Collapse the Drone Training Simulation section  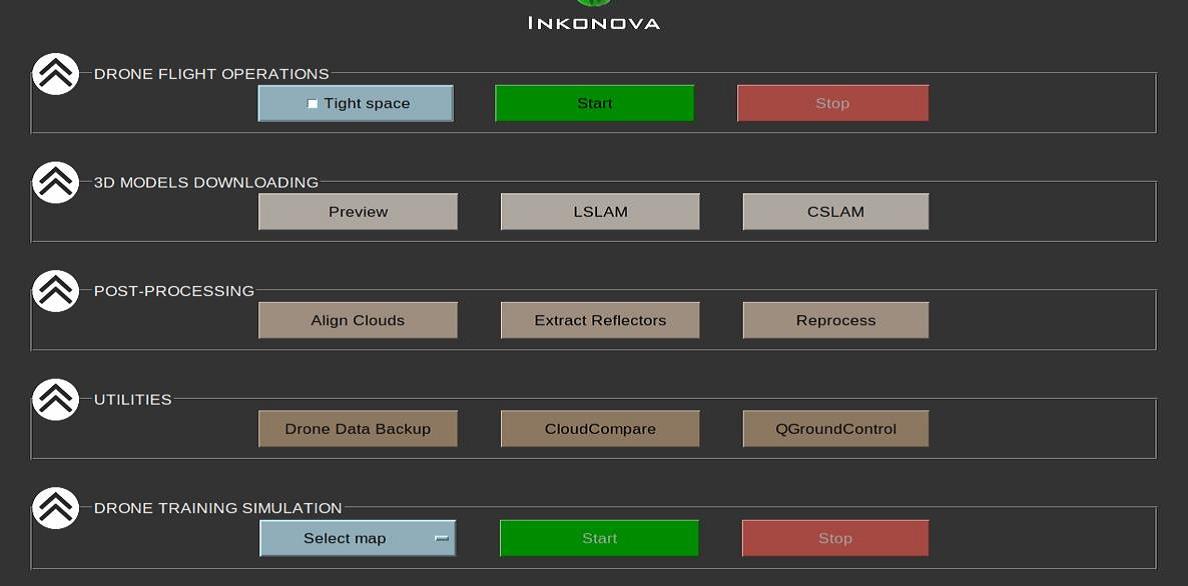point(55,508)
